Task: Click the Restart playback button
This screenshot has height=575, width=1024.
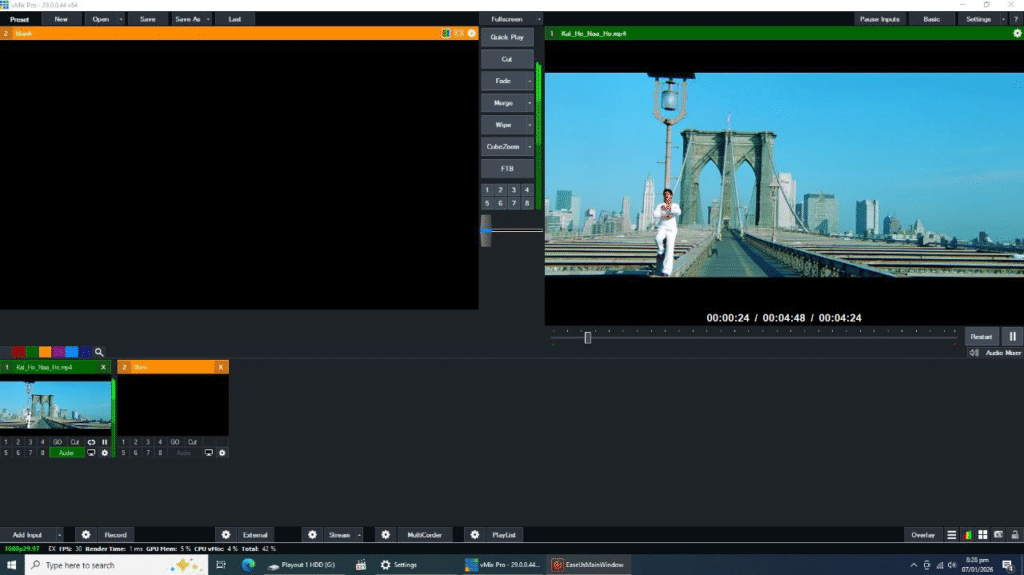Action: 980,337
